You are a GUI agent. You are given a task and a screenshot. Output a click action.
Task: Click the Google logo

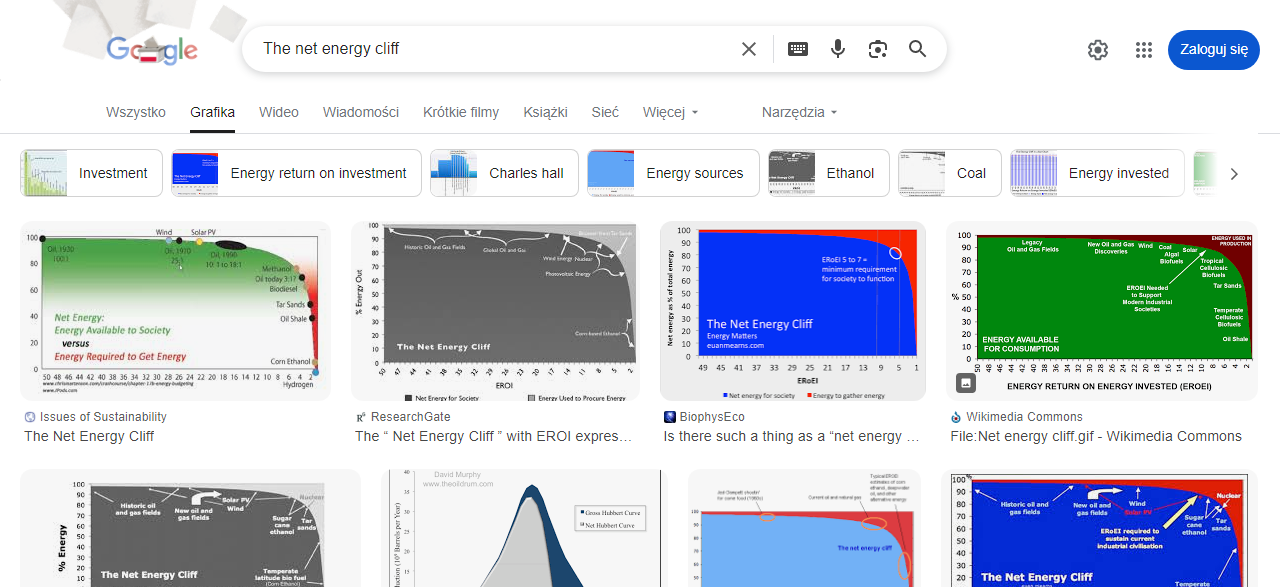click(152, 49)
